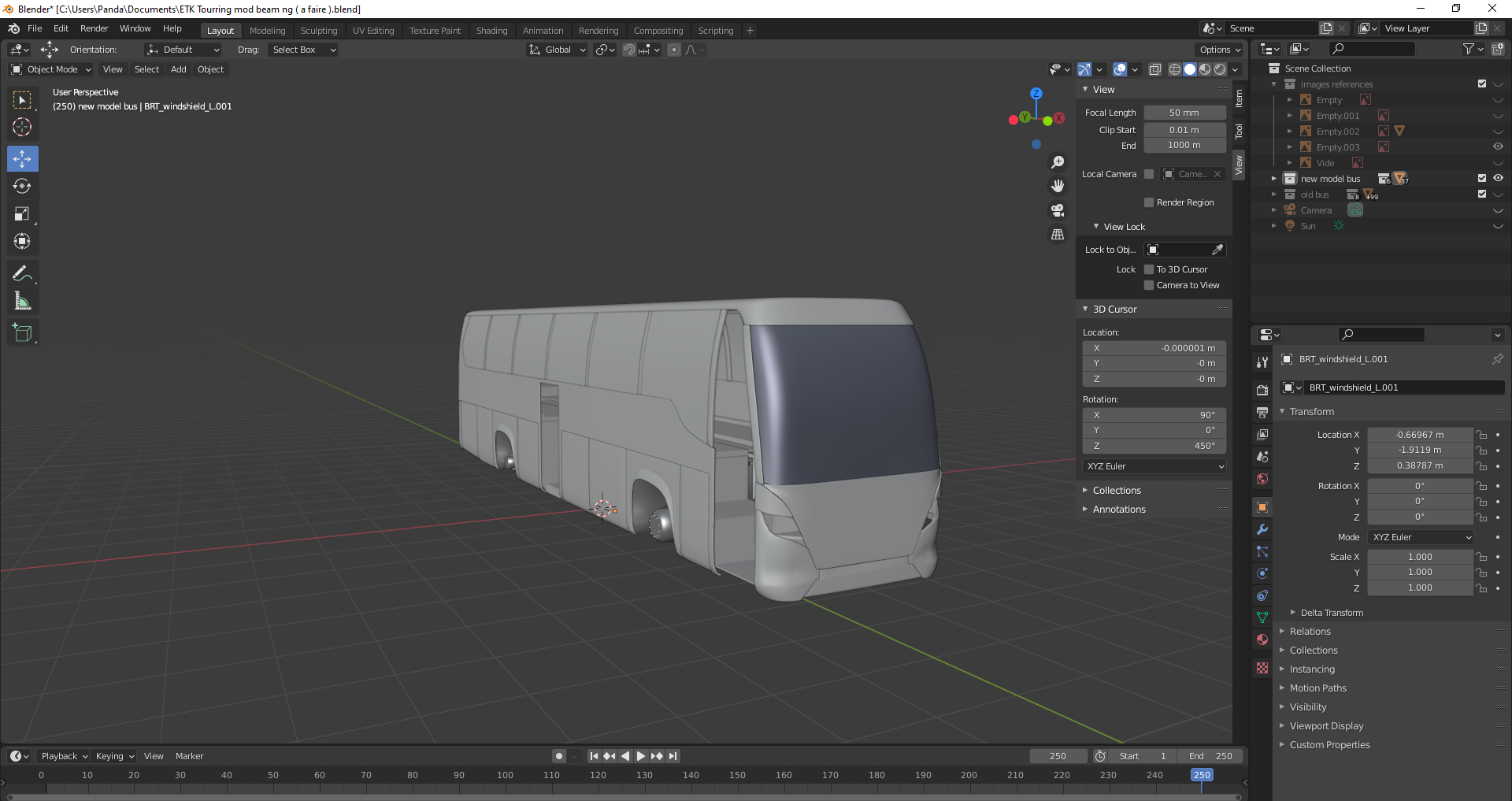Click the Lock to Object eyedropper
Image resolution: width=1512 pixels, height=801 pixels.
point(1217,250)
